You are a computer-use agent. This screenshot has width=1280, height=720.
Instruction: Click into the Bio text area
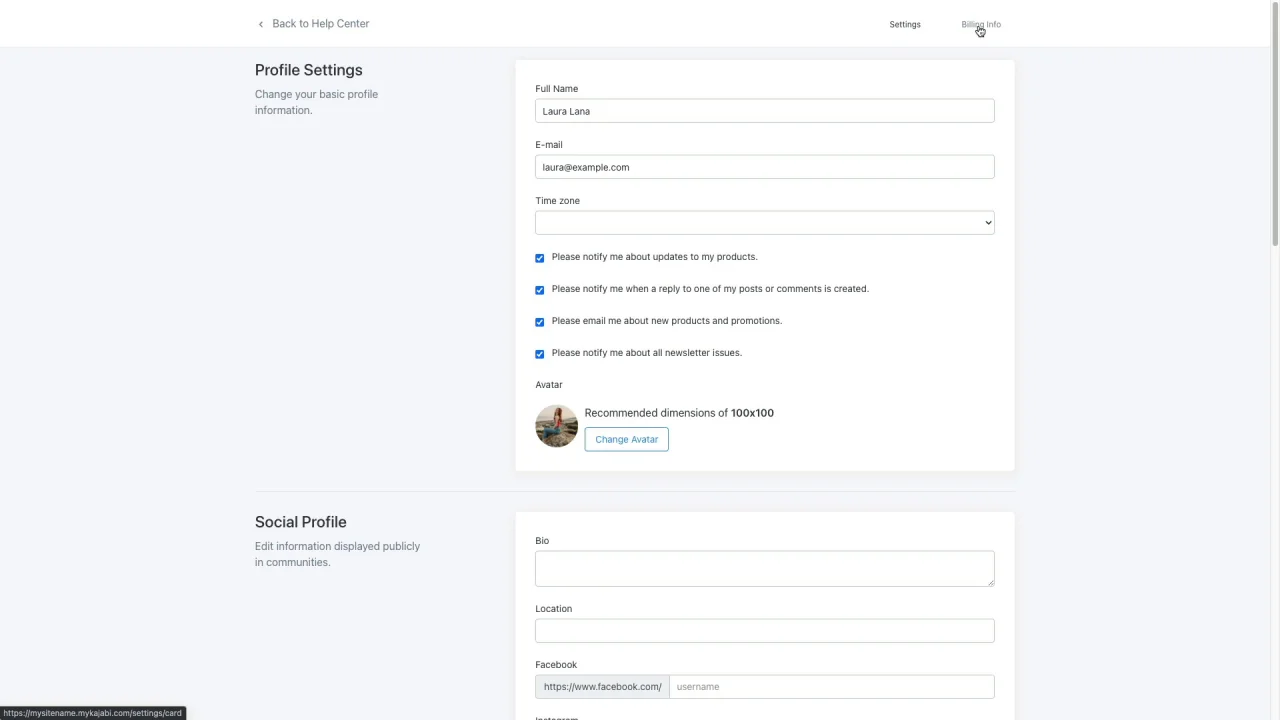coord(764,568)
